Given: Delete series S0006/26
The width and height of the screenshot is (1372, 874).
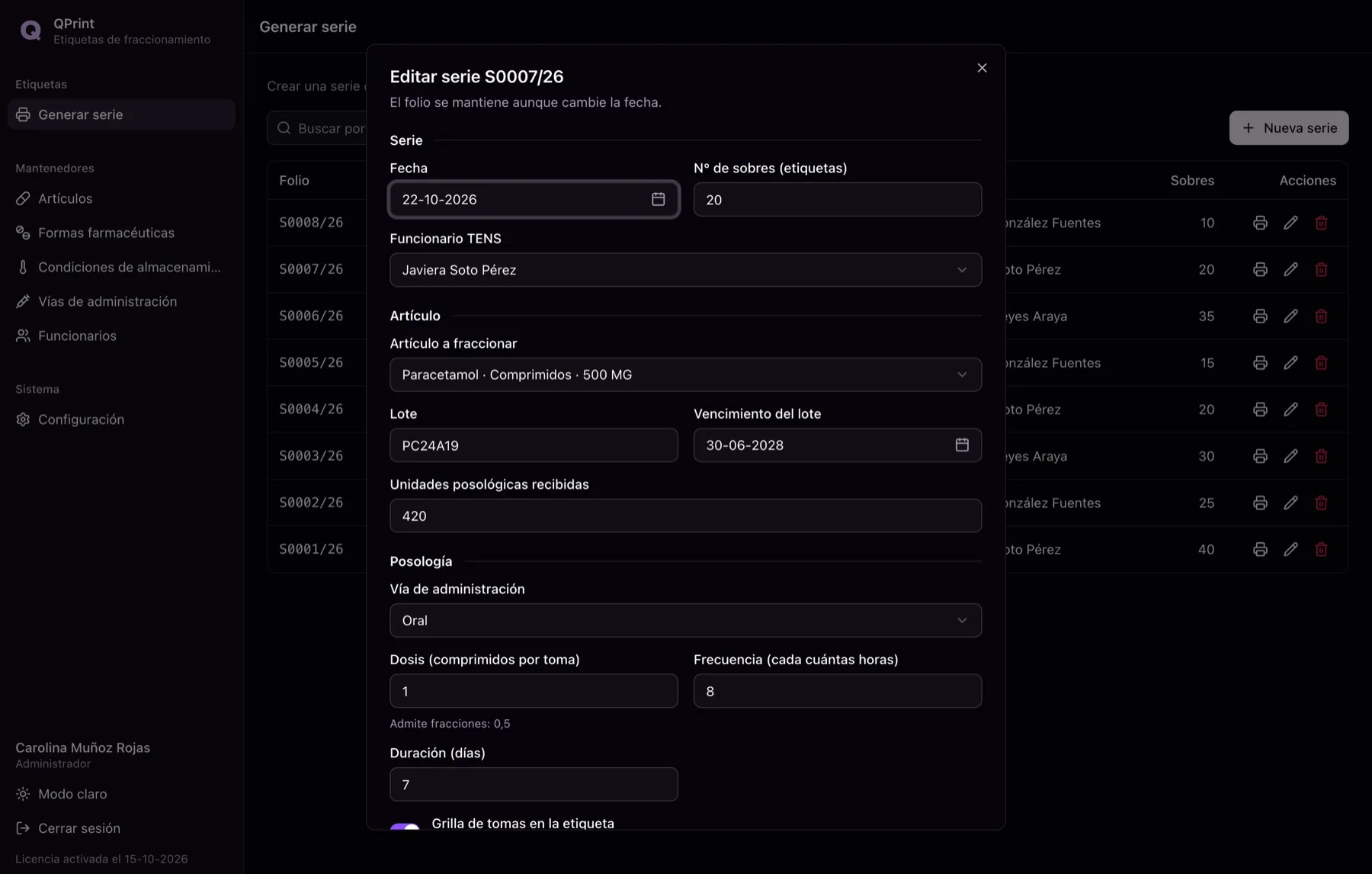Looking at the screenshot, I should [x=1321, y=316].
